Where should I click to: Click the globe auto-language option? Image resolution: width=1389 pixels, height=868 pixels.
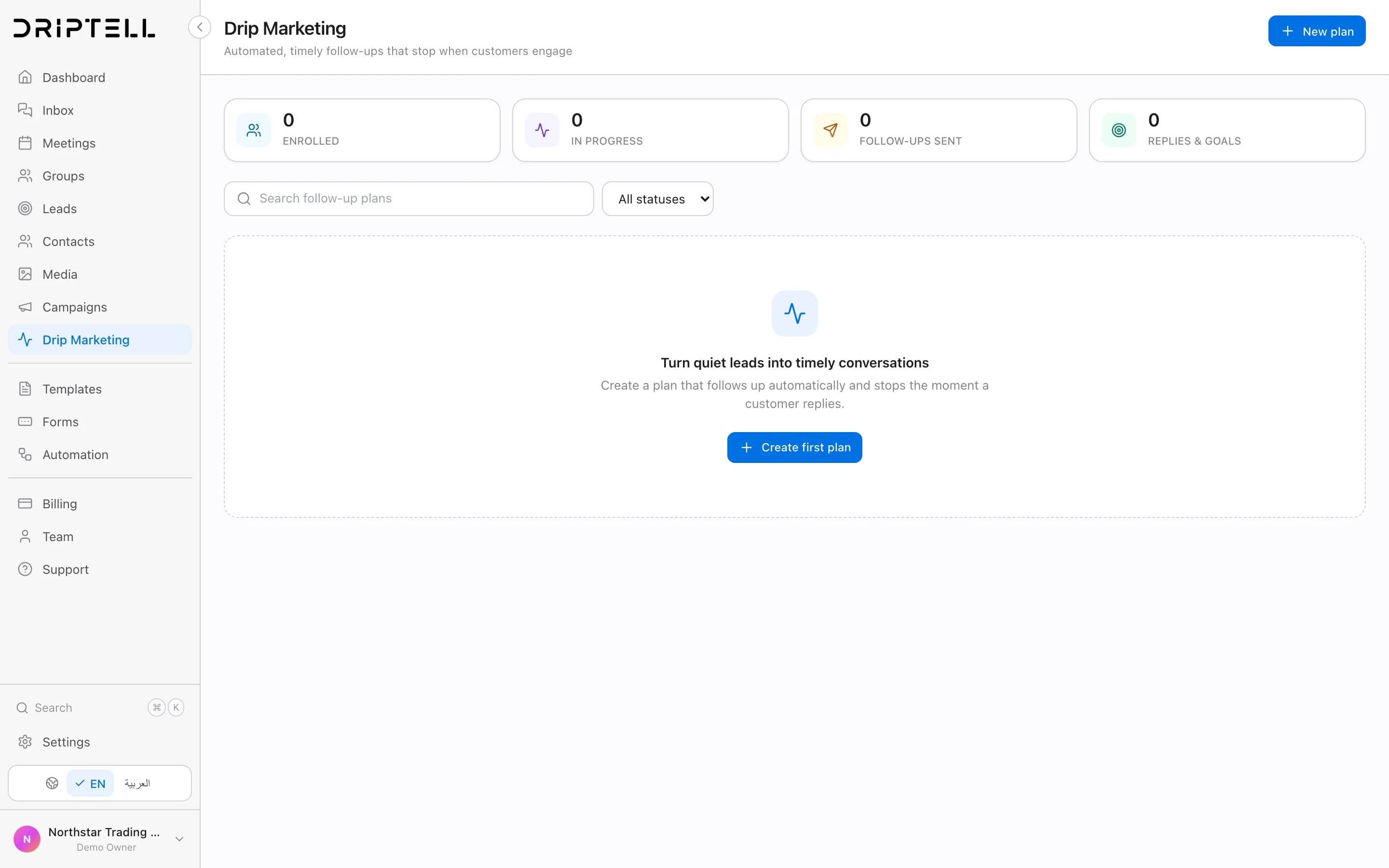52,783
